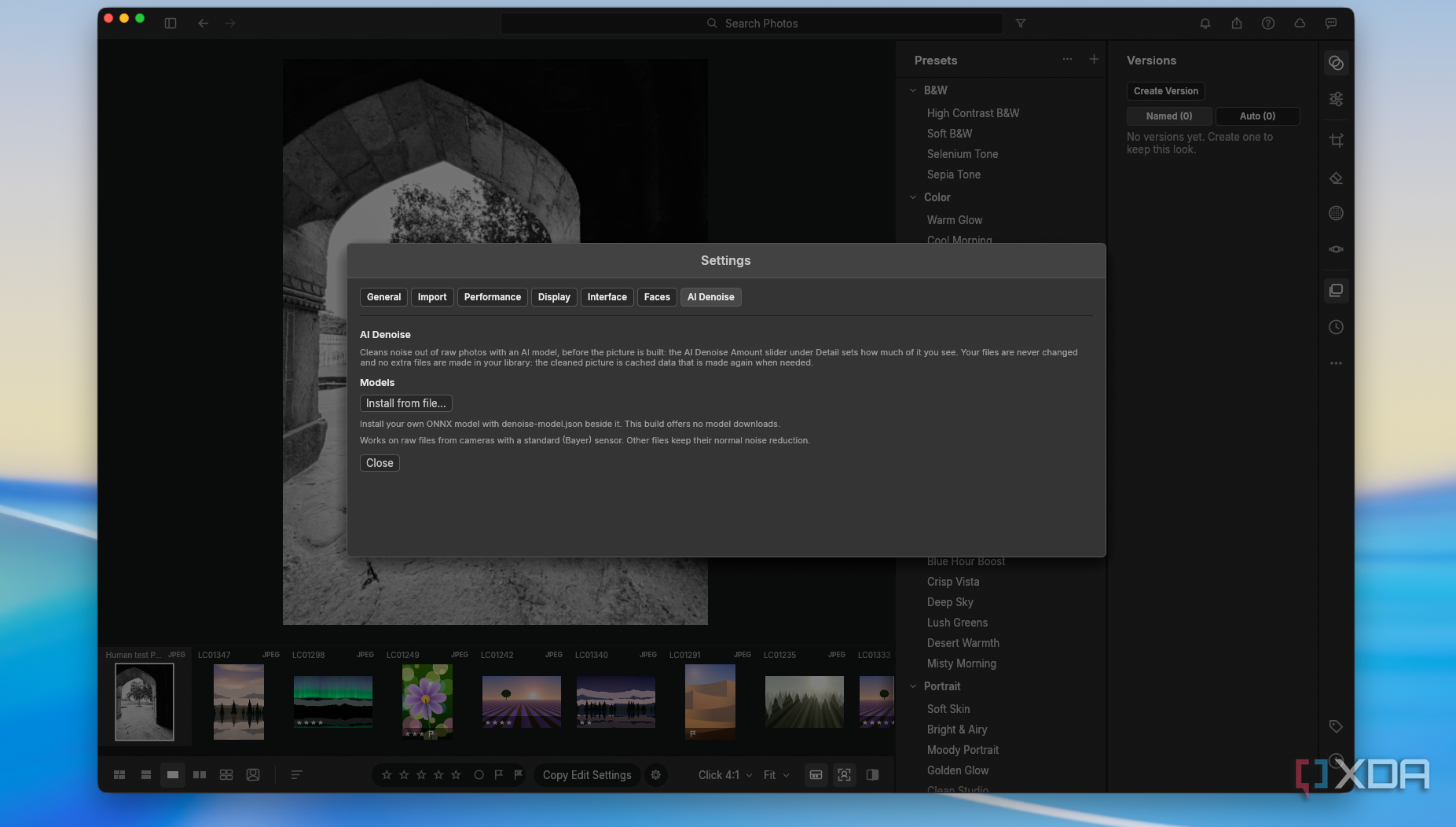1456x827 pixels.
Task: Click the Copy Edit Settings button
Action: coord(587,775)
